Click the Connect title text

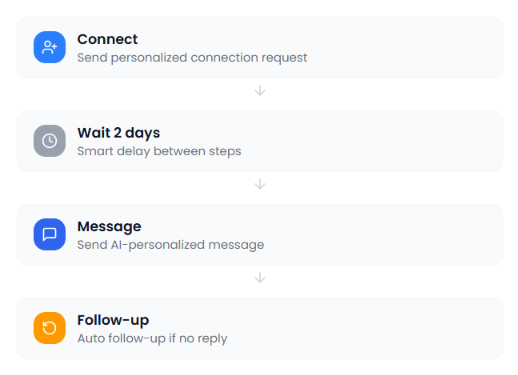point(107,39)
